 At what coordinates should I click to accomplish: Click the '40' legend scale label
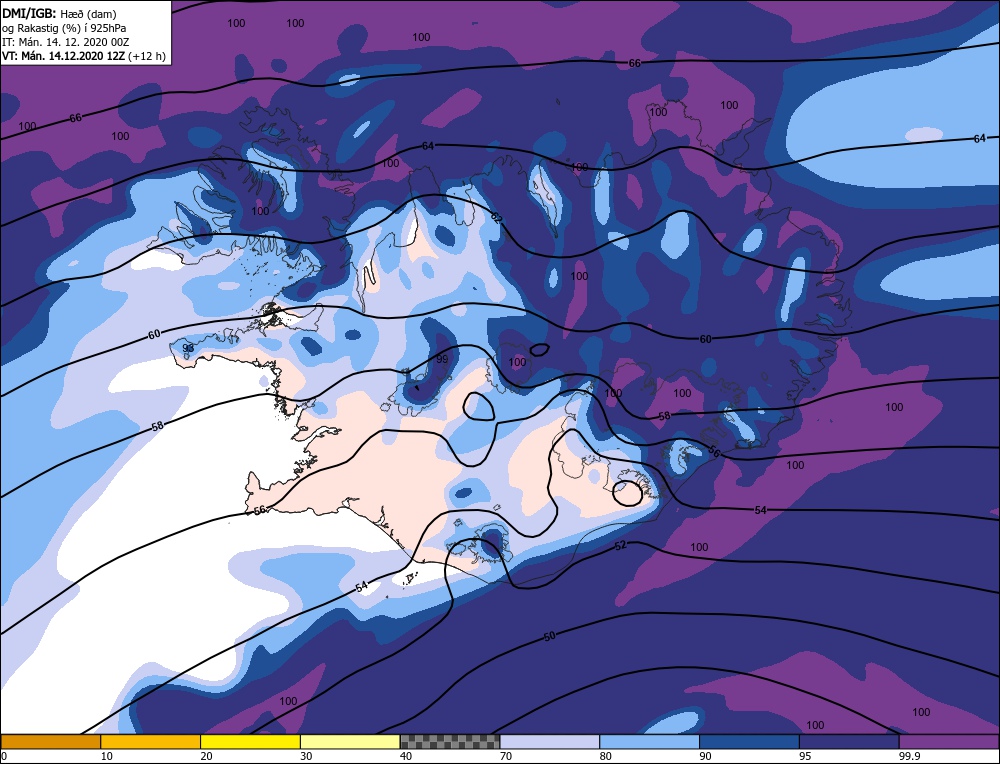pos(406,756)
